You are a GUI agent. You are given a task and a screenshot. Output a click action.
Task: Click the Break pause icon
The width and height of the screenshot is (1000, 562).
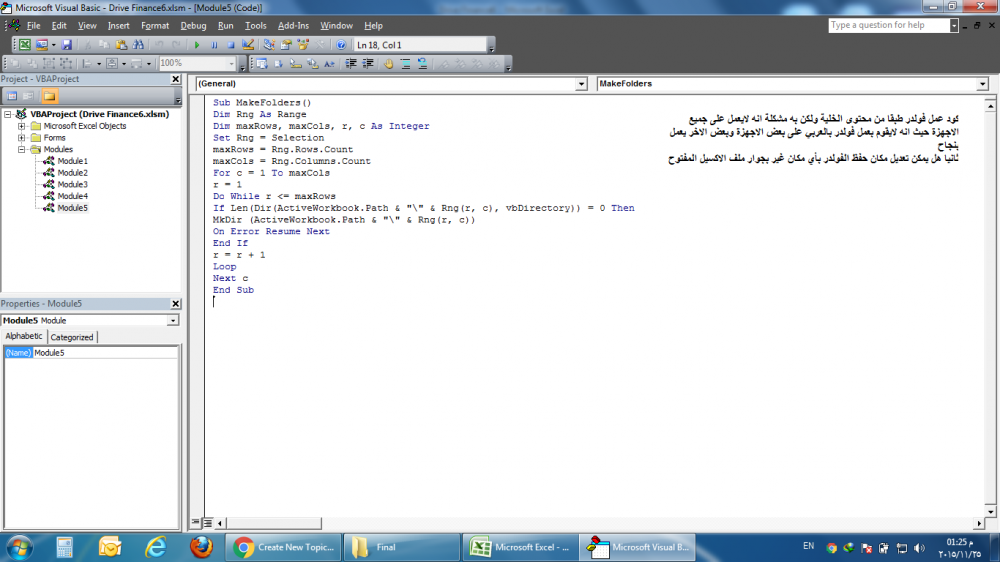[x=214, y=45]
